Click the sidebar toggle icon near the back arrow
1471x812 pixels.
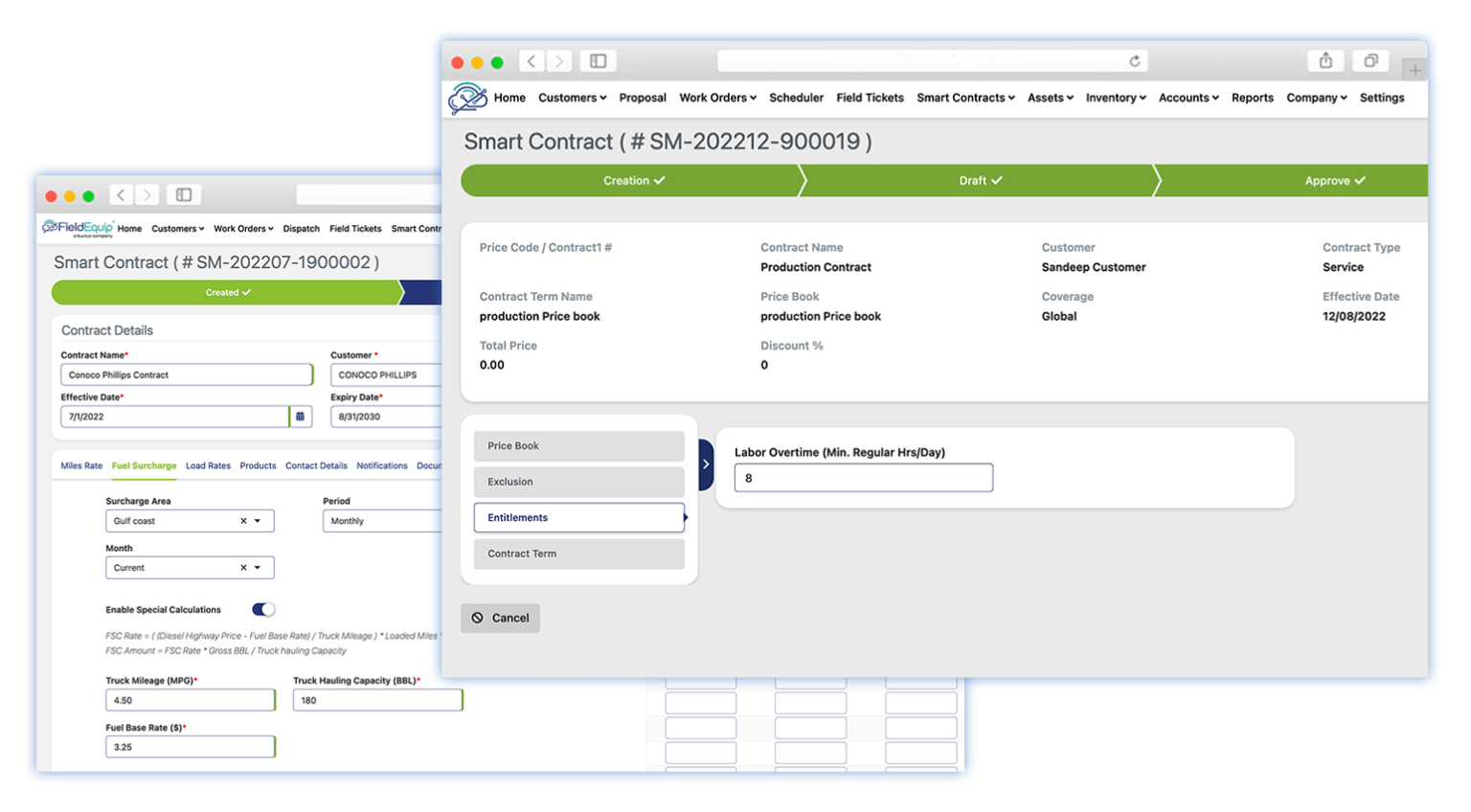[598, 59]
